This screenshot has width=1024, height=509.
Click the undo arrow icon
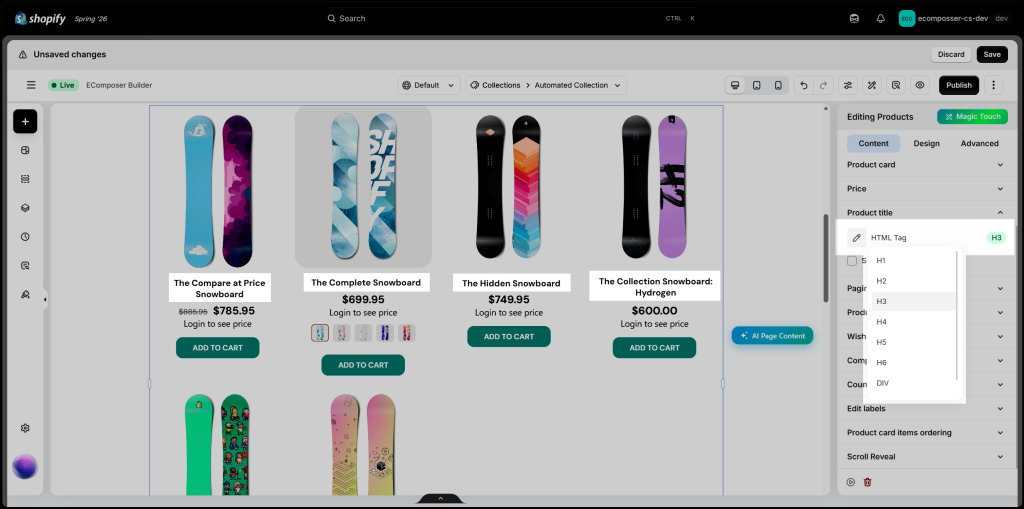tap(804, 85)
